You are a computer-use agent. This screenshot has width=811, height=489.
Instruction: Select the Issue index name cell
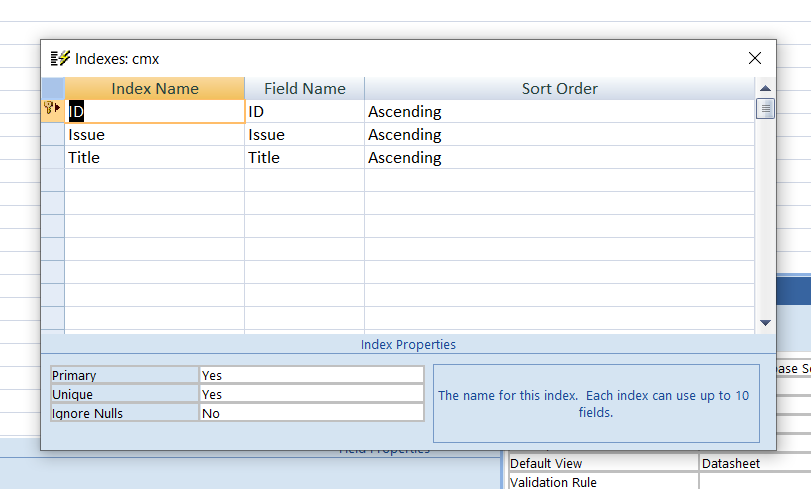coord(155,135)
